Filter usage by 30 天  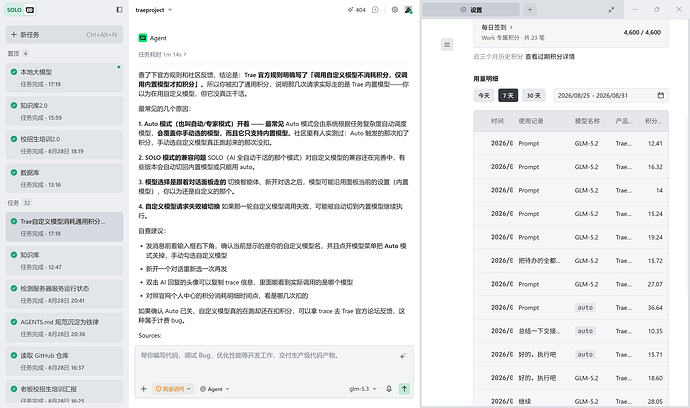(534, 96)
